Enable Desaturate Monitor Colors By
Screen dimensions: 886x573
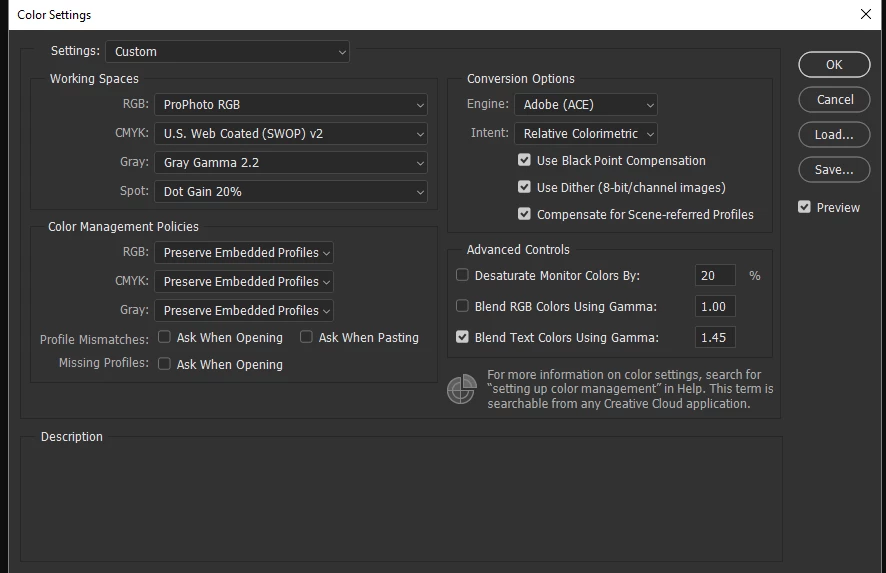pyautogui.click(x=462, y=275)
